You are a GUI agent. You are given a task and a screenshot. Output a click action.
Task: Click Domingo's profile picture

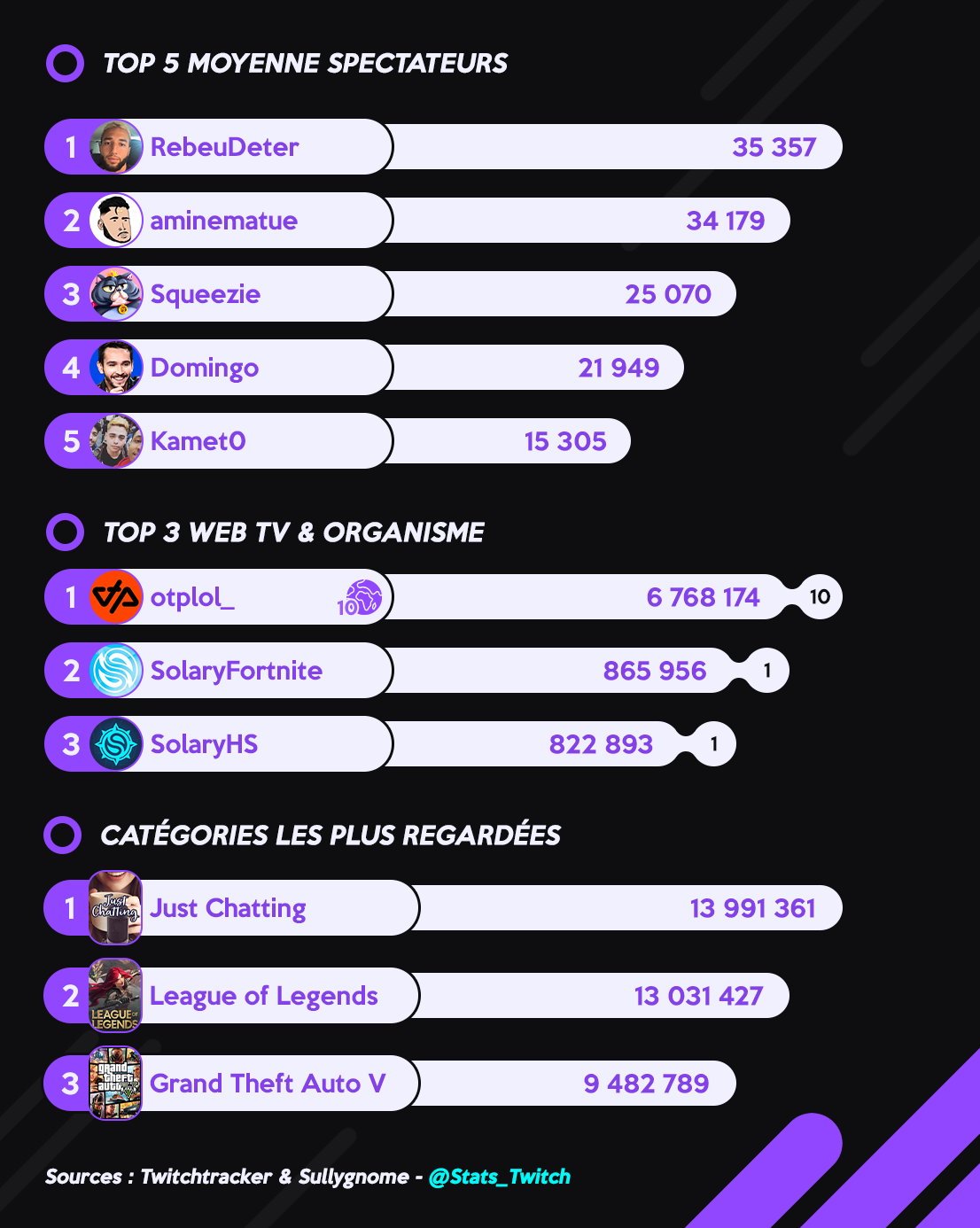[x=116, y=368]
